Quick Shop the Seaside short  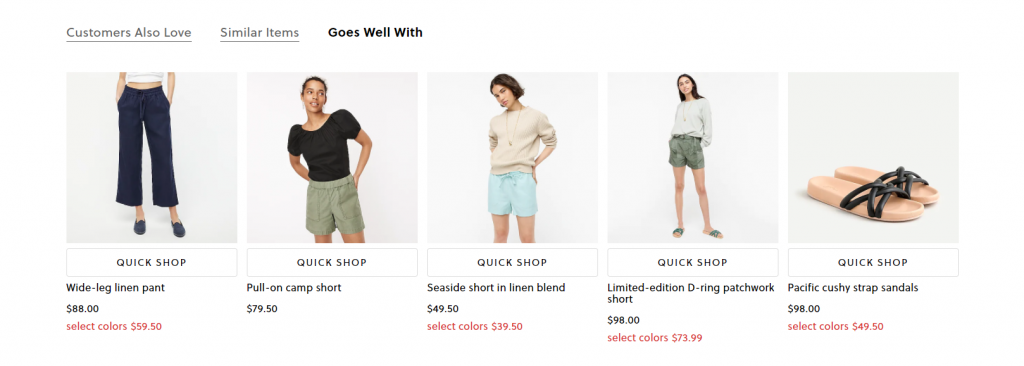pyautogui.click(x=512, y=263)
